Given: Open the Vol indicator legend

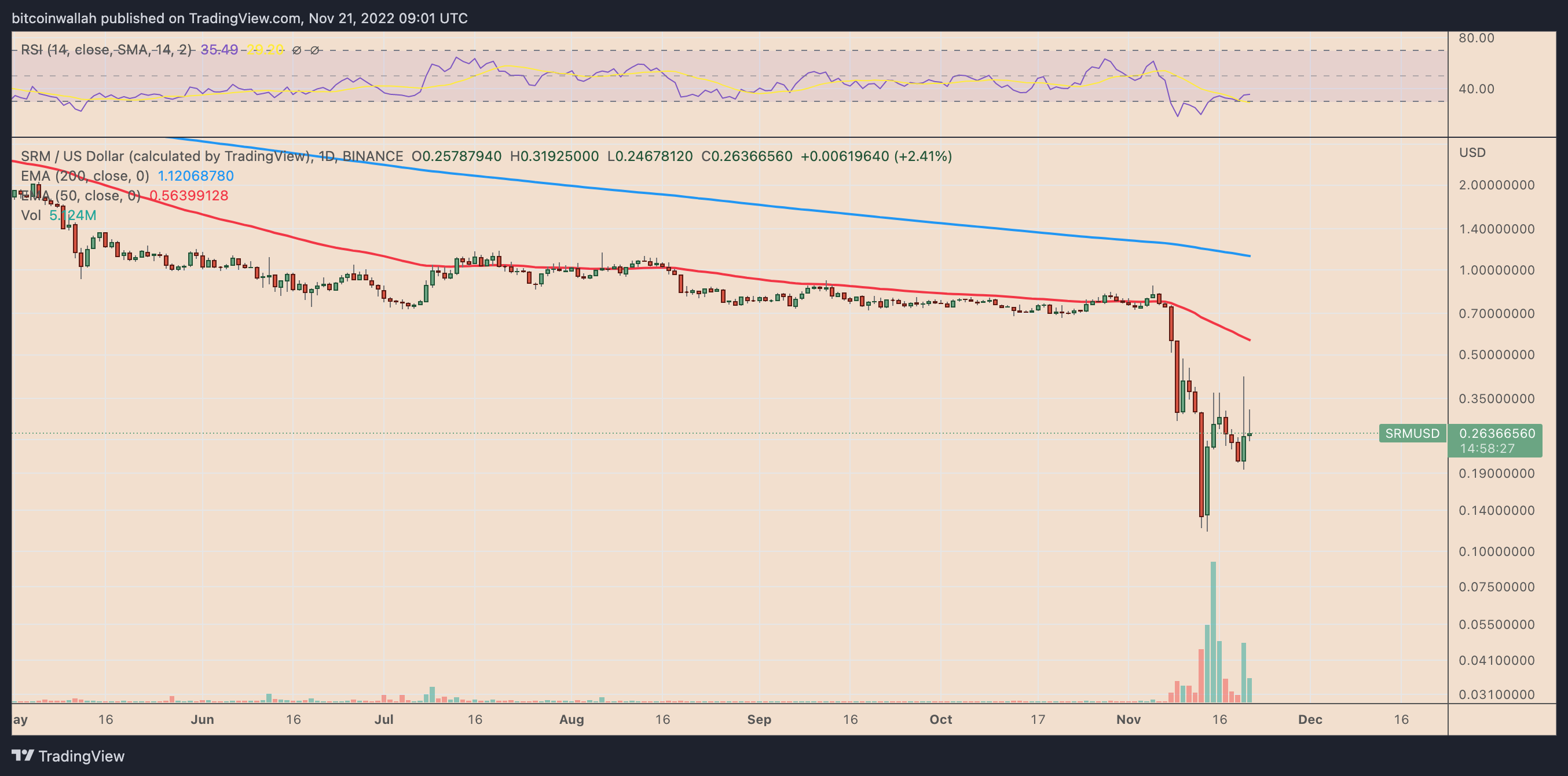Looking at the screenshot, I should [31, 215].
